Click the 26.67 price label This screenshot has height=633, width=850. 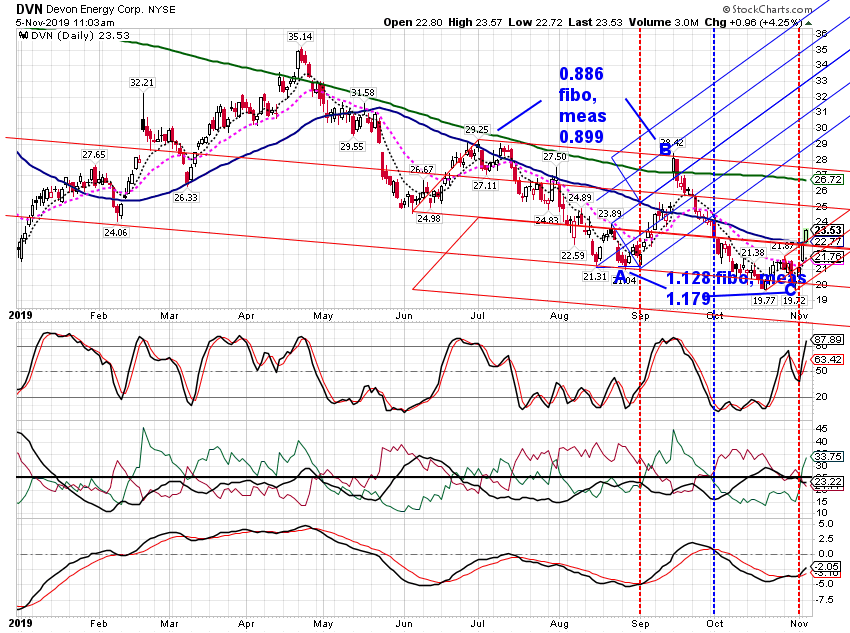[421, 169]
